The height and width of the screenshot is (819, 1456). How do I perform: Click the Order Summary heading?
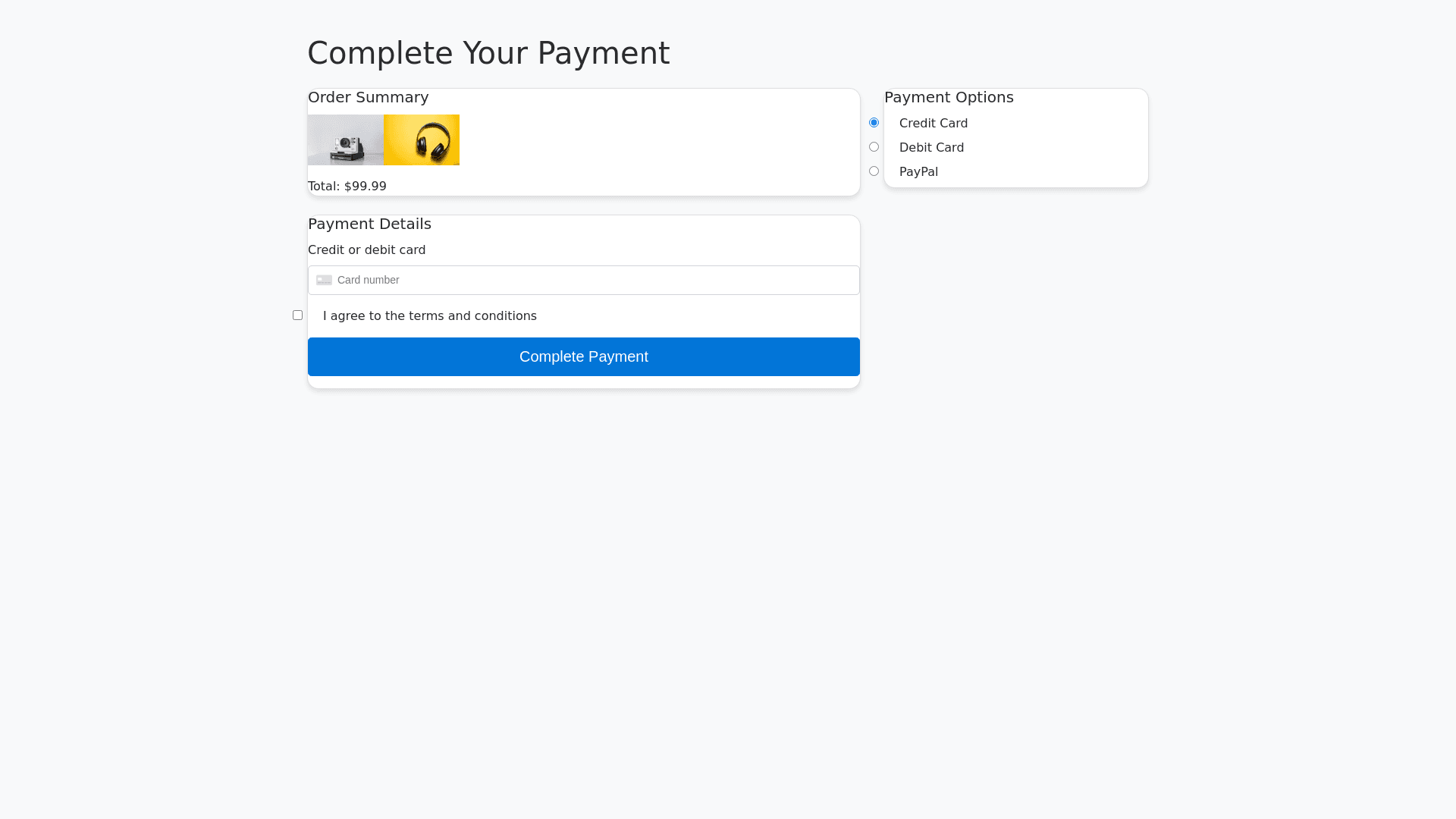coord(368,98)
